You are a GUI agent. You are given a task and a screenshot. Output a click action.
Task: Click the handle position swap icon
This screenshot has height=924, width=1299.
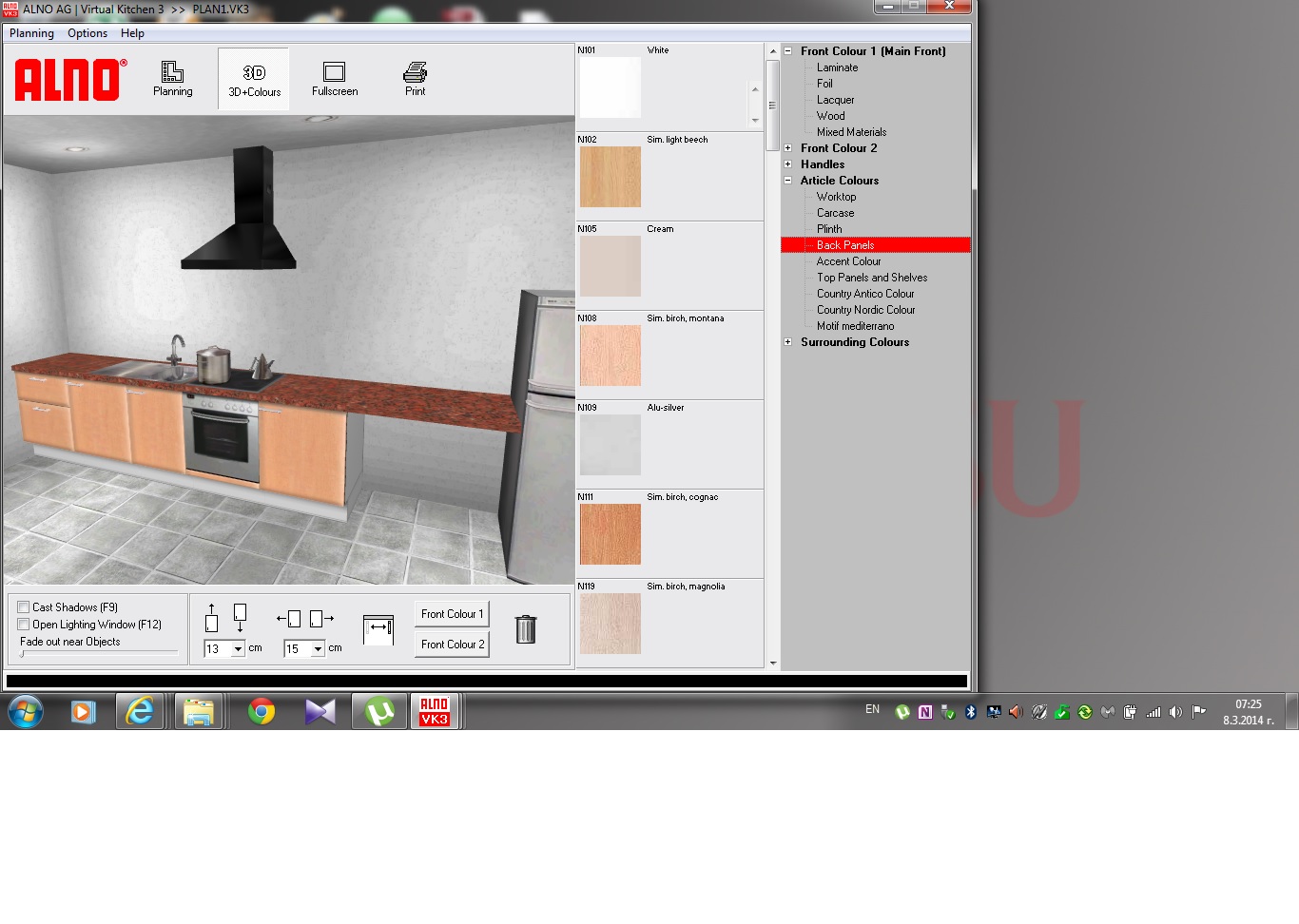[x=378, y=628]
